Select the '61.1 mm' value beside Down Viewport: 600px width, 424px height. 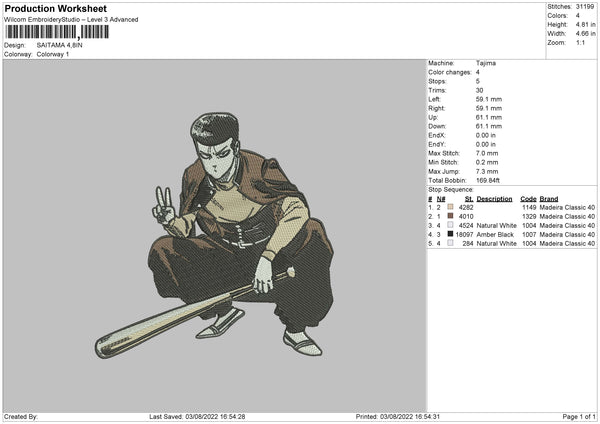[x=489, y=126]
